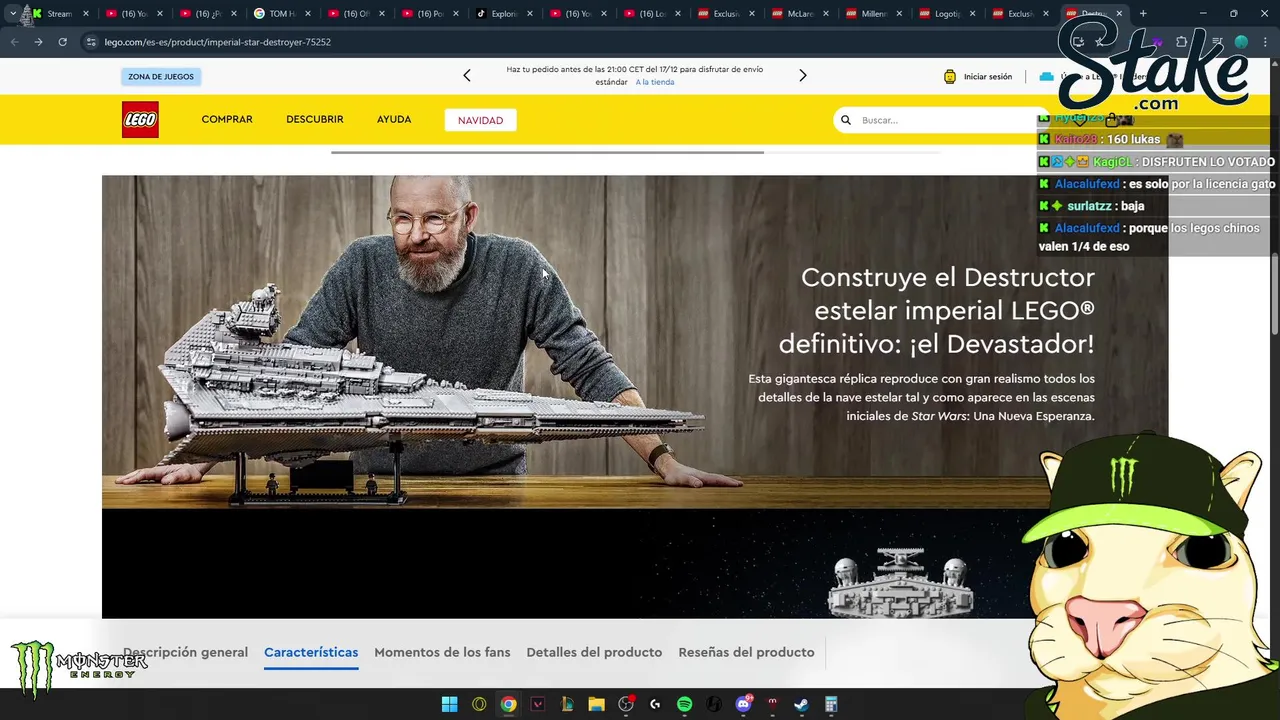Click the ZONA DE JUEGOS button

(x=161, y=77)
